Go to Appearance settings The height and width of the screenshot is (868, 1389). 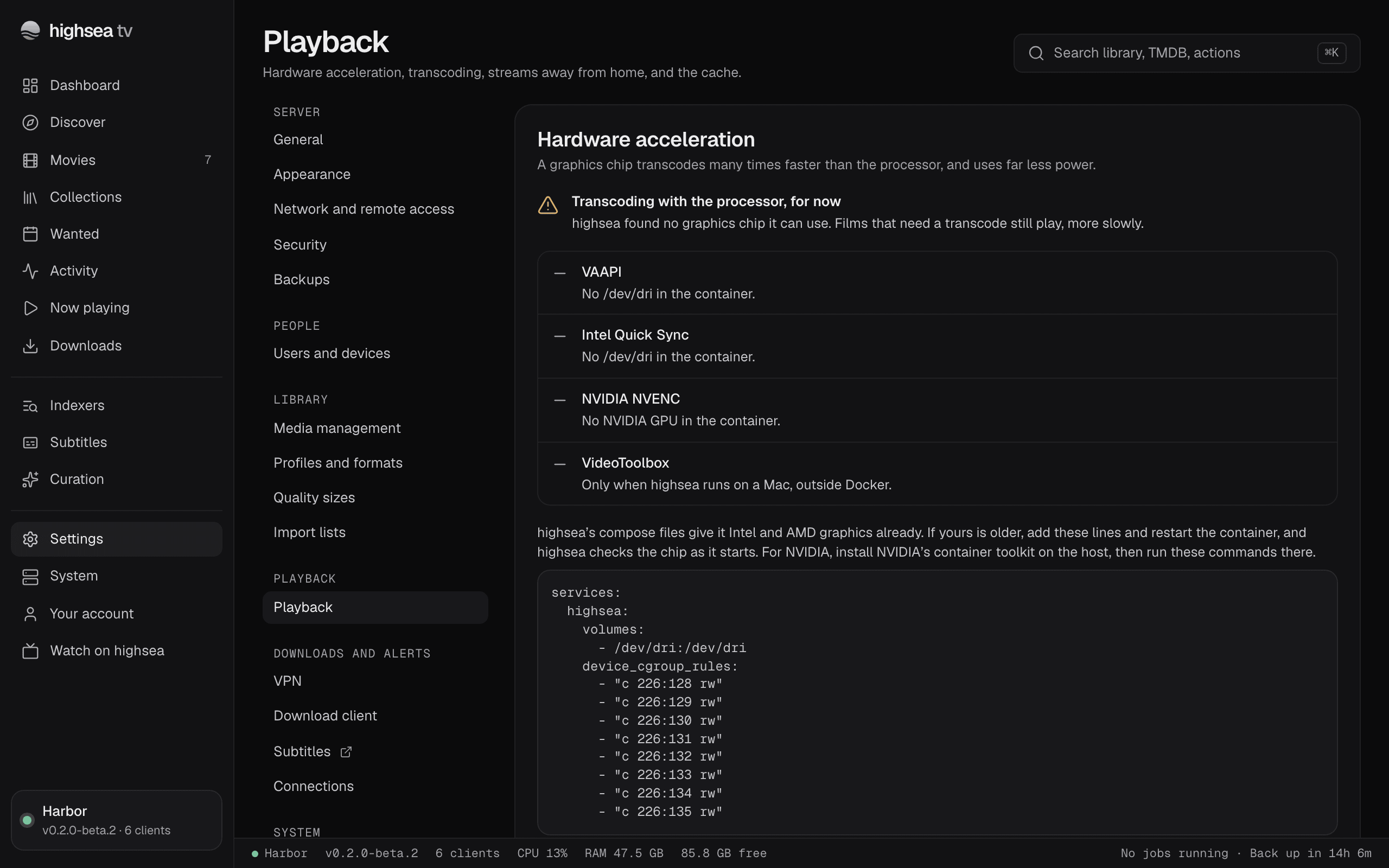pyautogui.click(x=375, y=175)
